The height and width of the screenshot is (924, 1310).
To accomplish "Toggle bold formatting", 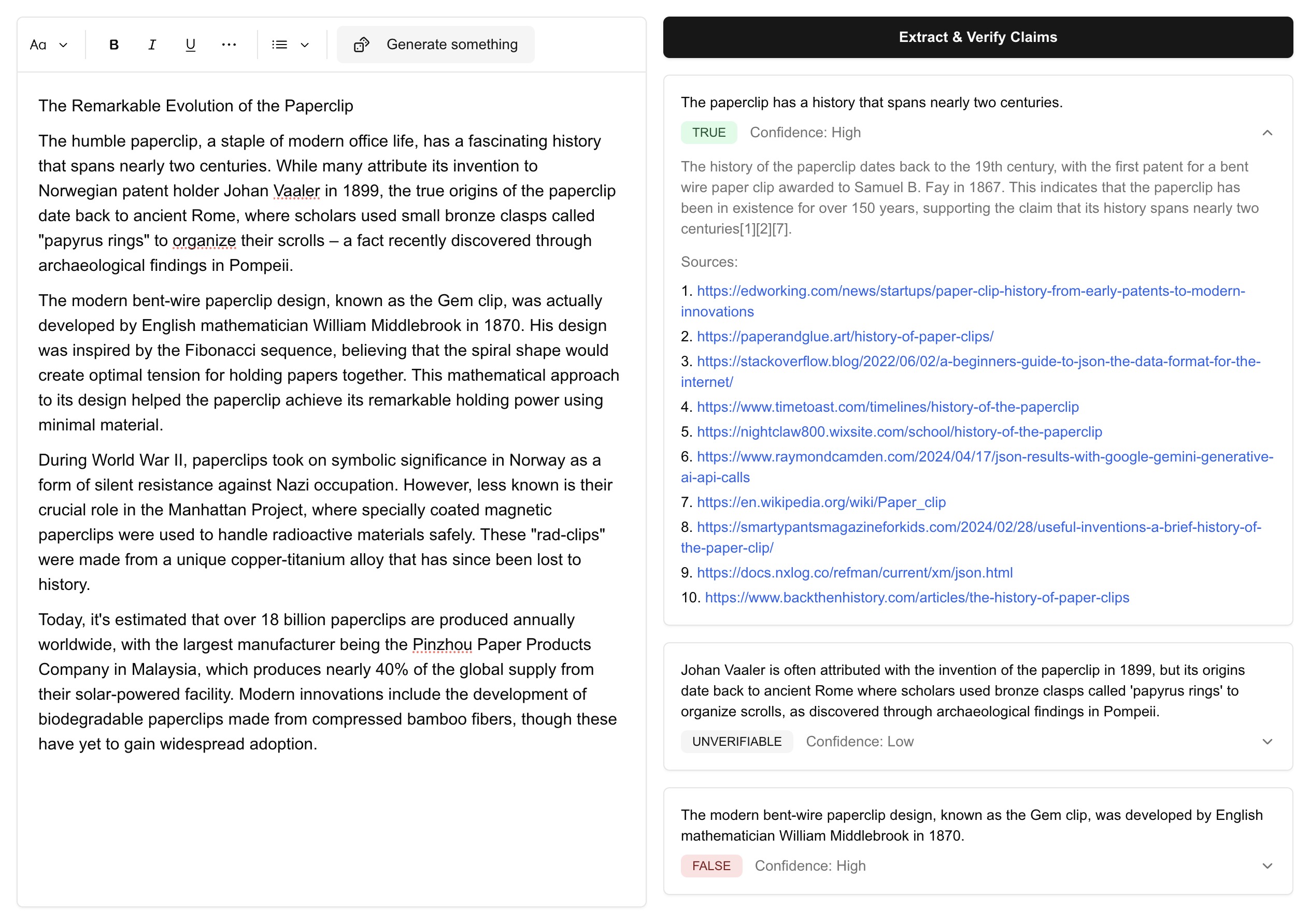I will click(113, 45).
